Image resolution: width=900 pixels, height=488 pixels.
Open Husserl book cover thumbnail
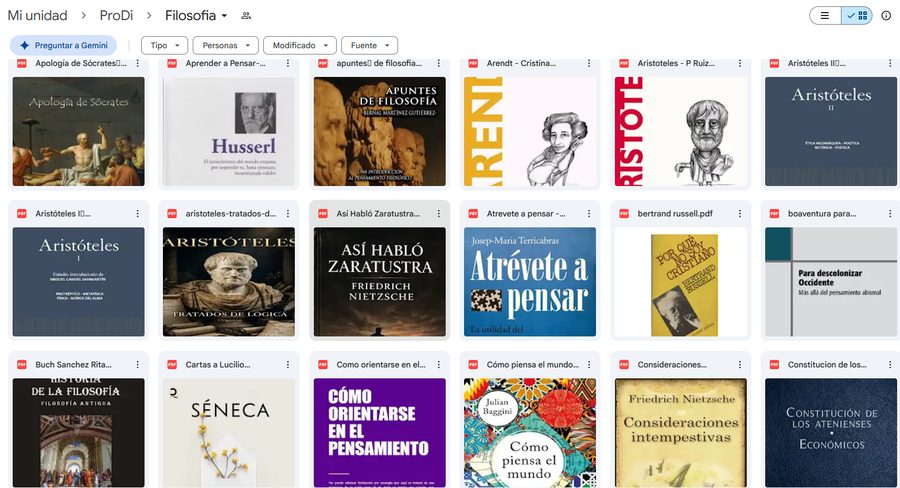(x=229, y=131)
